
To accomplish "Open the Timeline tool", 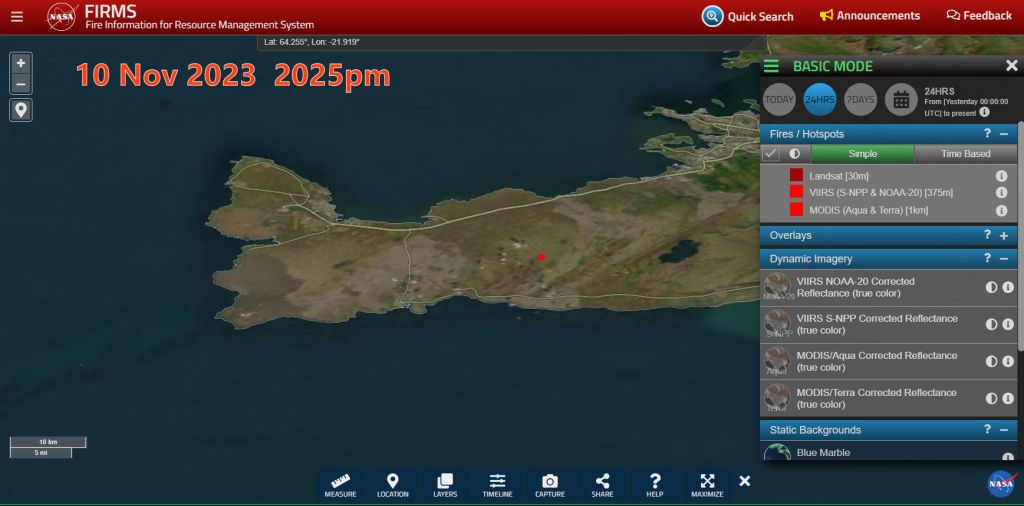I will [497, 485].
